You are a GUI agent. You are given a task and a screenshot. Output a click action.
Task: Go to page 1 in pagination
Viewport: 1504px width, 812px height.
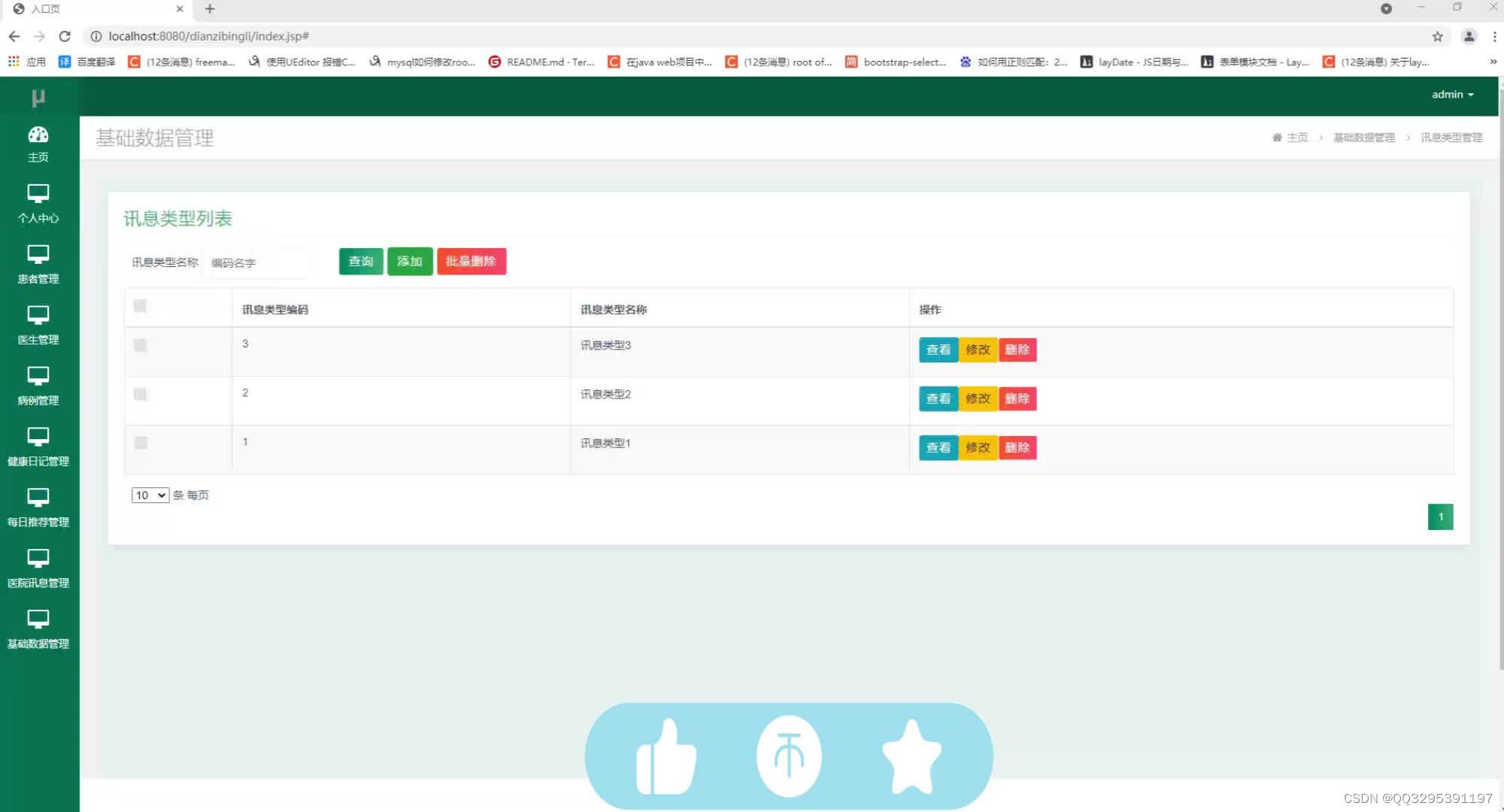tap(1440, 517)
